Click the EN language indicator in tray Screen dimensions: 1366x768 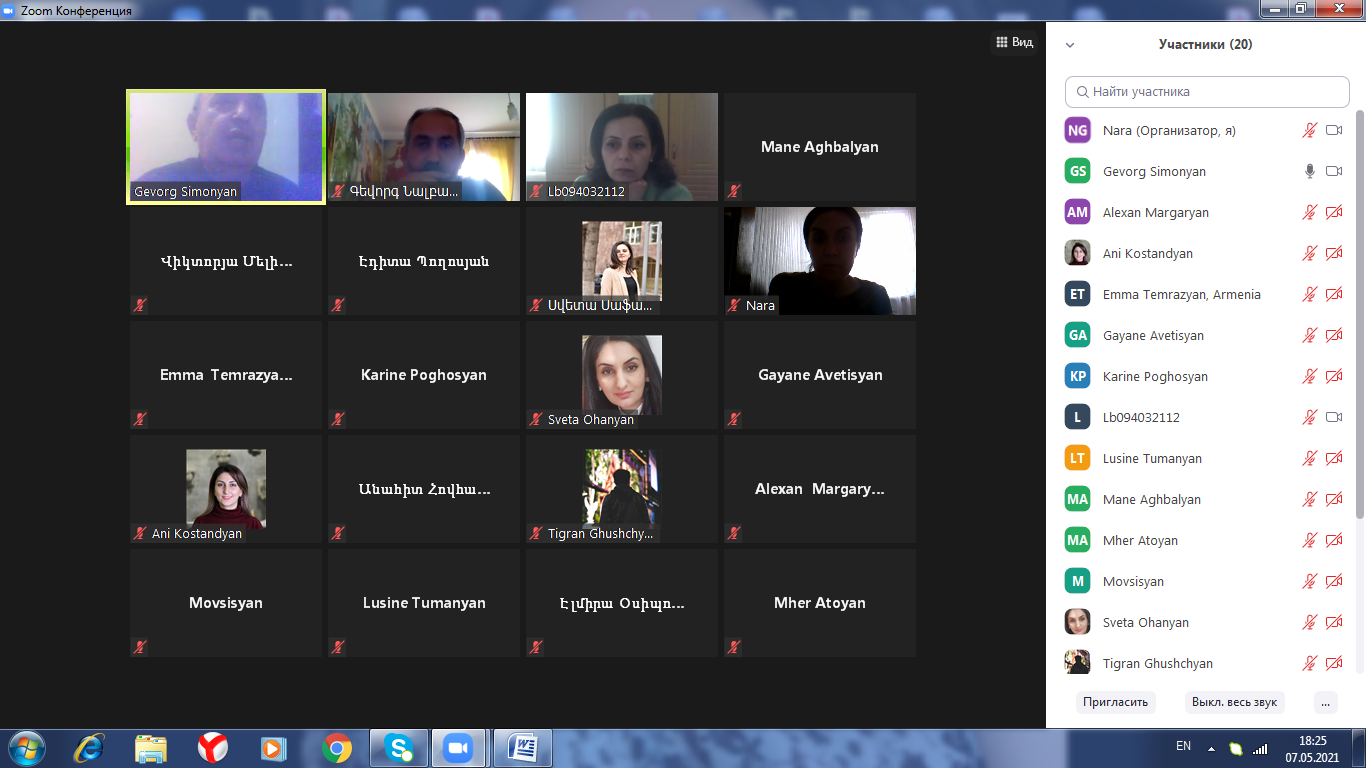pos(1184,746)
